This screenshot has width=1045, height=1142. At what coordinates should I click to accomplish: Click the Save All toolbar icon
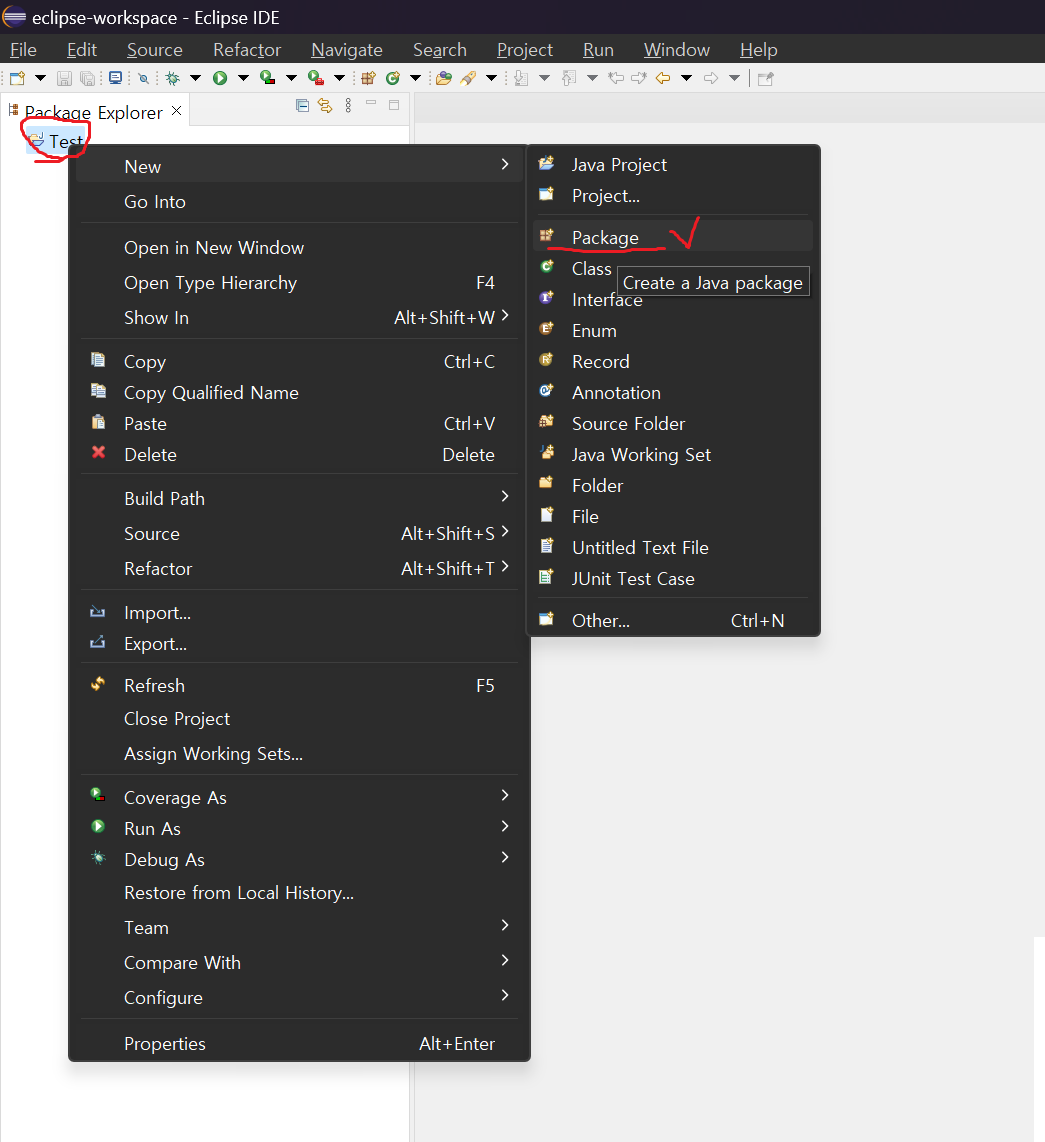pyautogui.click(x=87, y=78)
